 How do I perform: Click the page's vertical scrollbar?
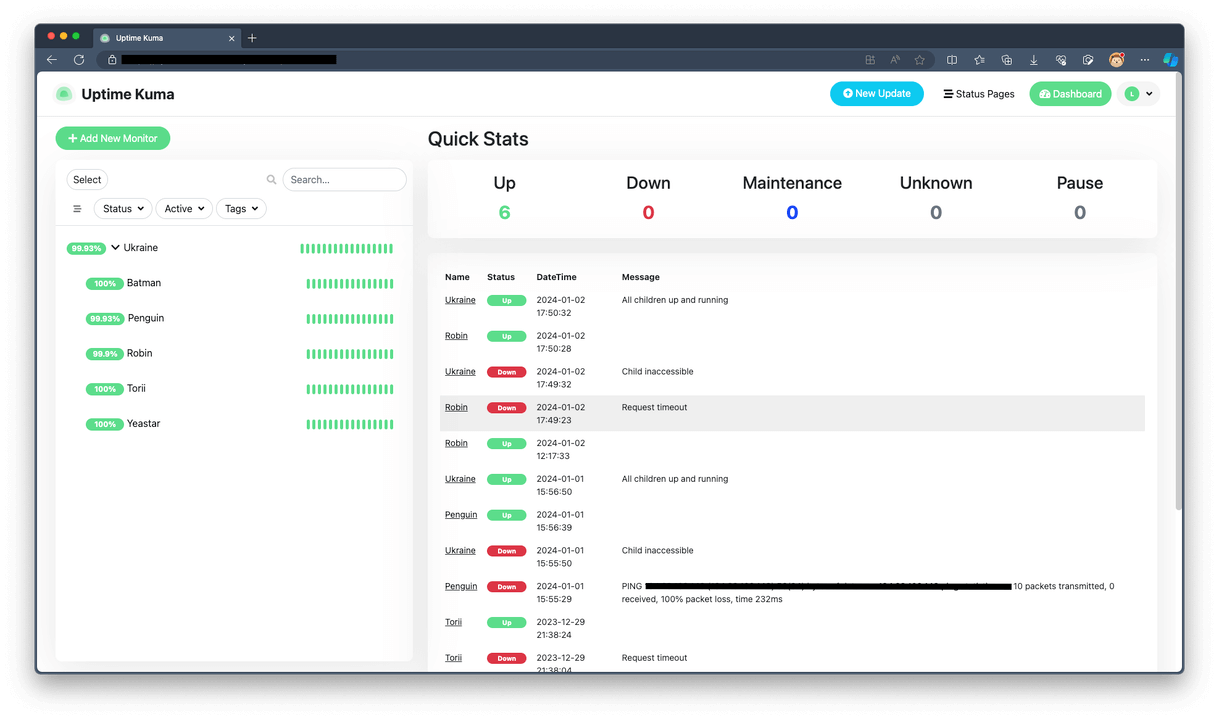click(x=1179, y=290)
